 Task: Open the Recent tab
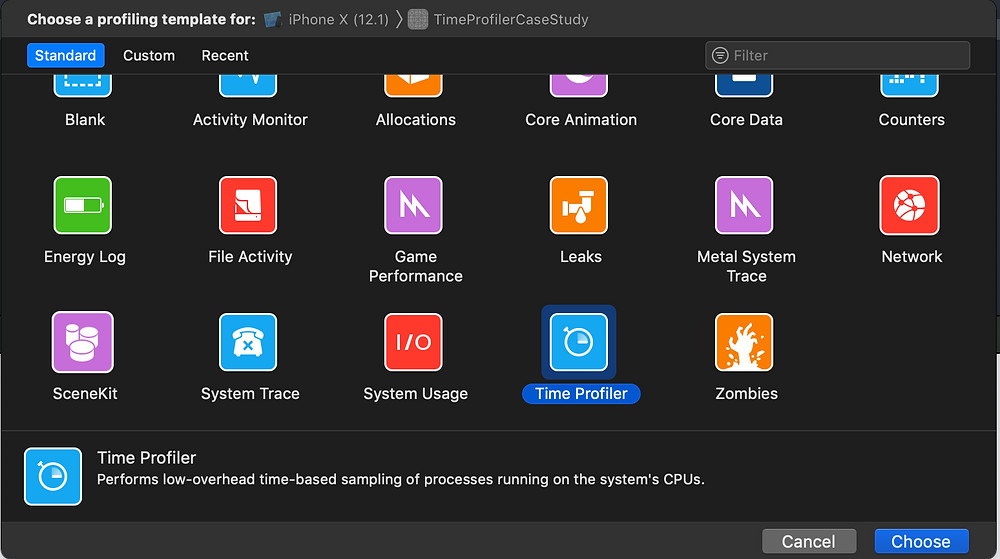[224, 55]
